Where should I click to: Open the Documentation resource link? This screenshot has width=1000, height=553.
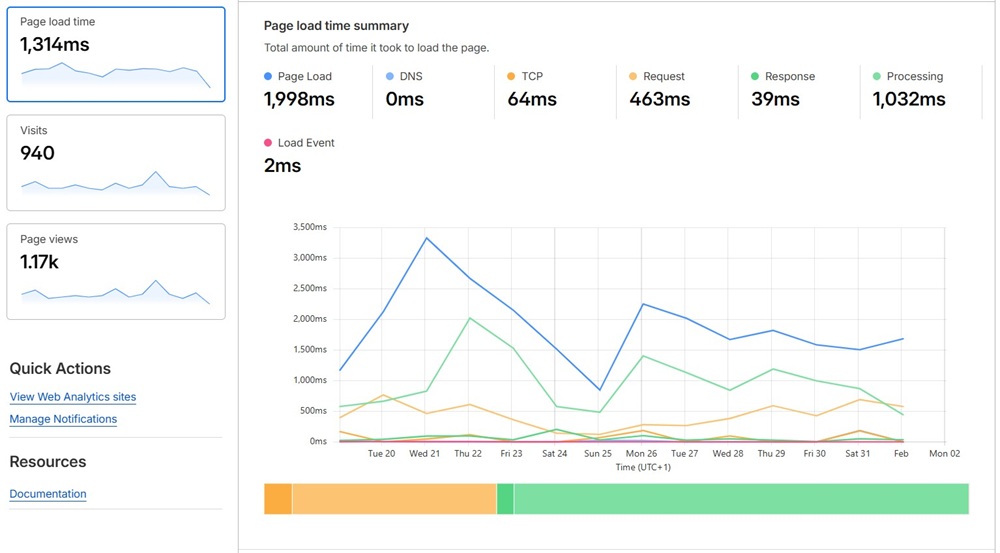click(48, 494)
